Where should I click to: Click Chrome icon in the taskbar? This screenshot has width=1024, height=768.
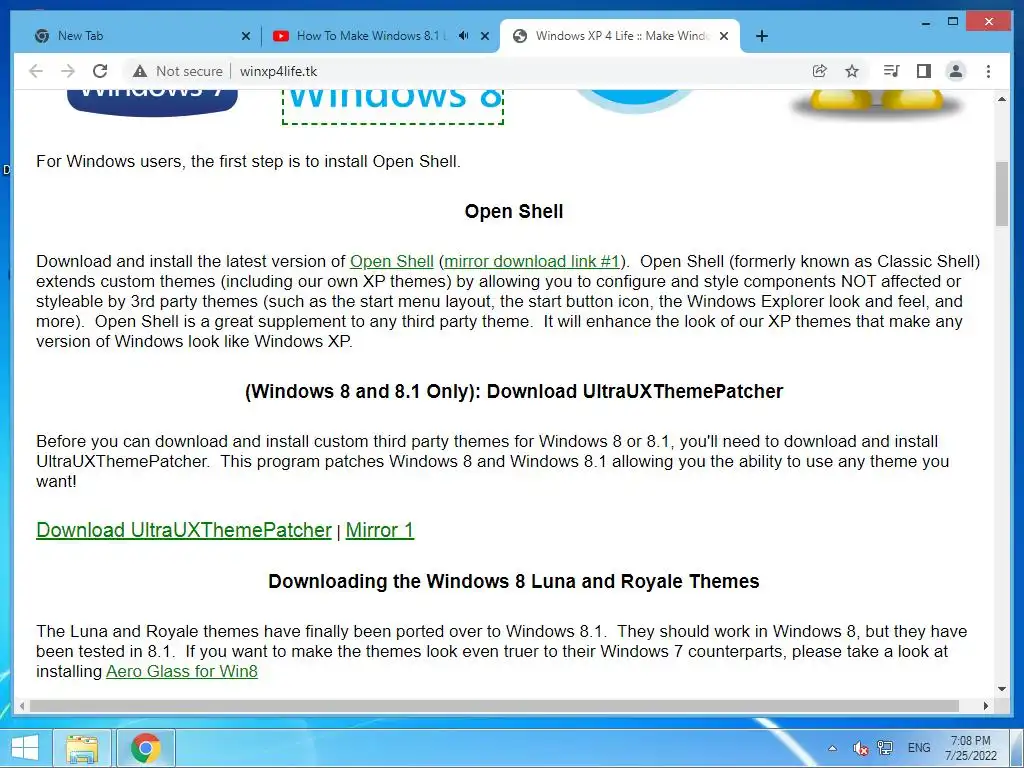pyautogui.click(x=146, y=748)
